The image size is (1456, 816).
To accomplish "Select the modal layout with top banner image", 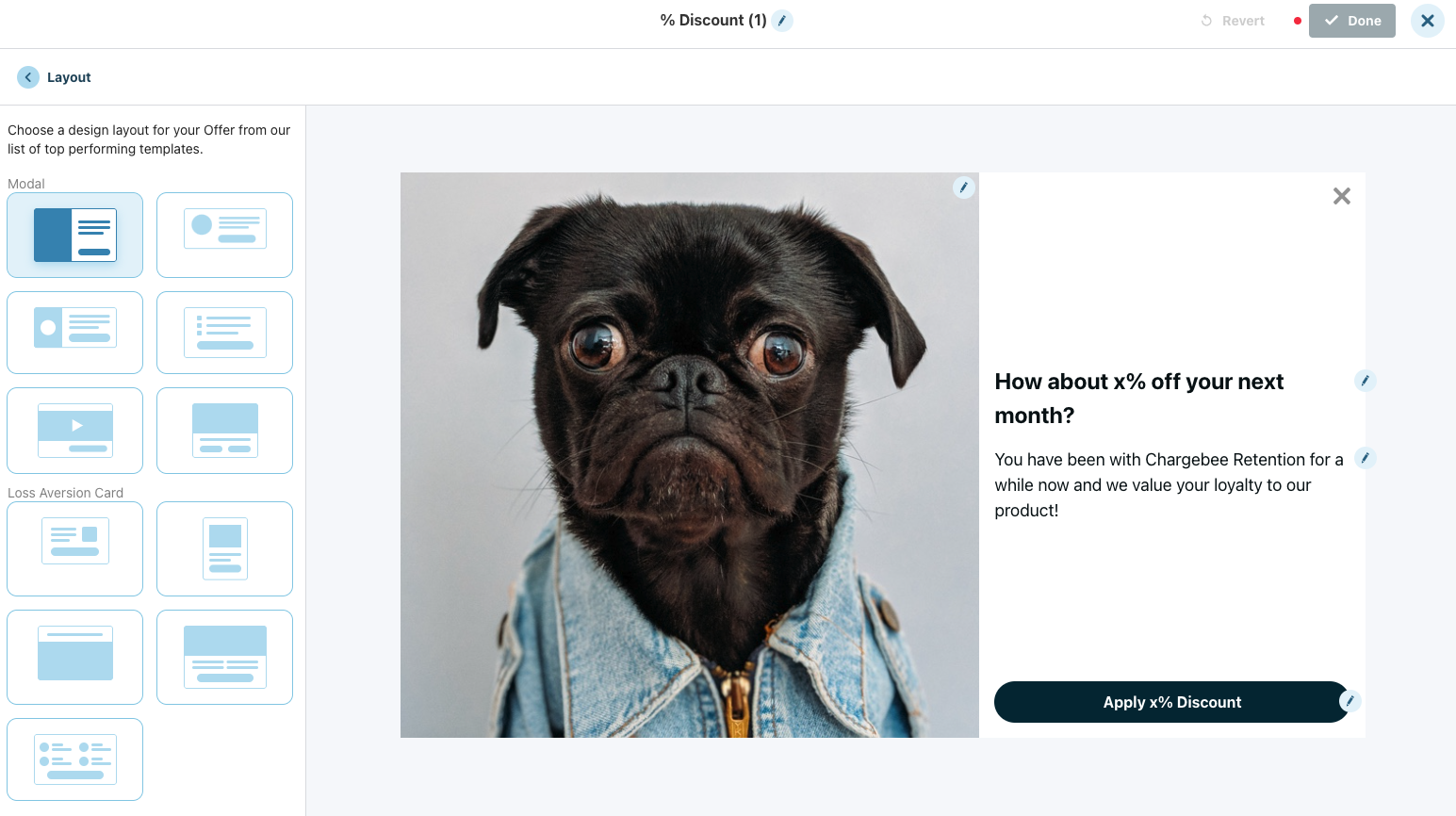I will (x=224, y=431).
